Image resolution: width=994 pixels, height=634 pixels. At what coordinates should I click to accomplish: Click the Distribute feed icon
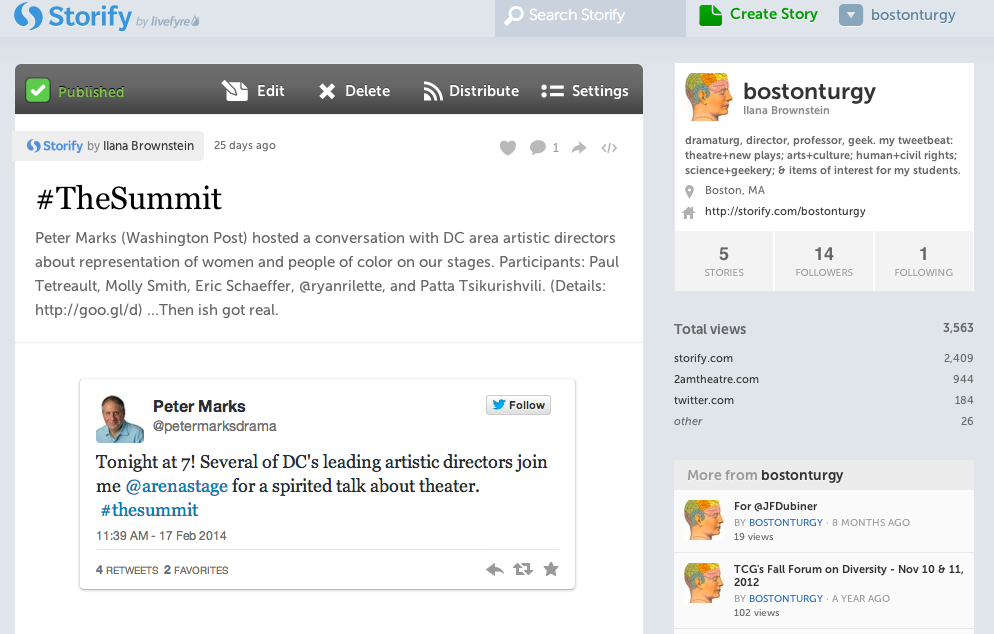click(432, 92)
